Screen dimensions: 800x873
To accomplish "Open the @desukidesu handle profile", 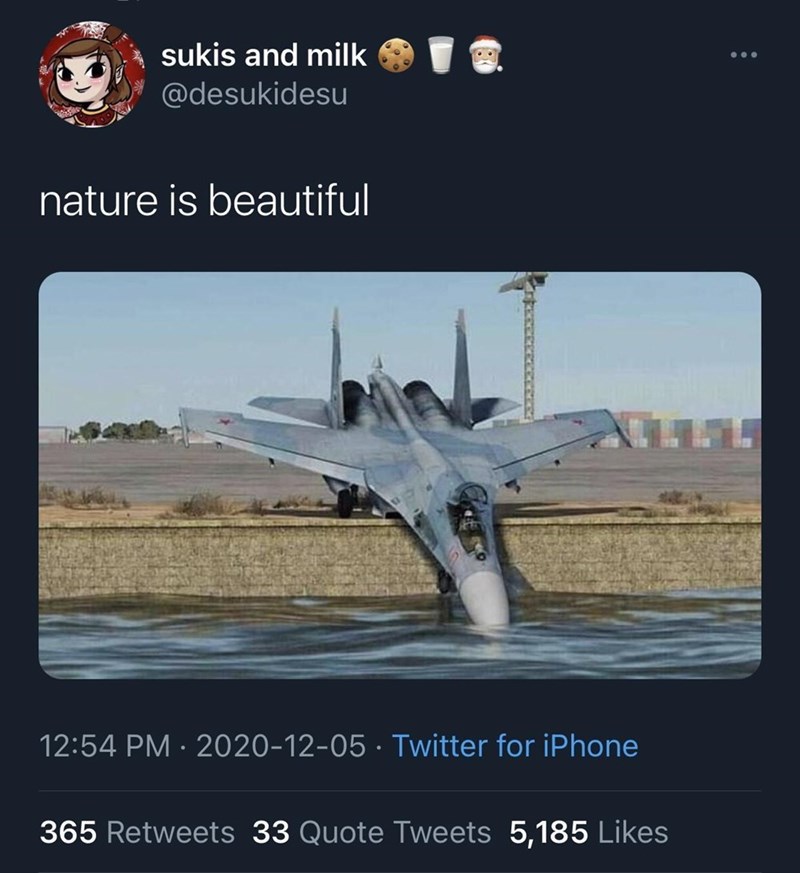I will point(254,98).
